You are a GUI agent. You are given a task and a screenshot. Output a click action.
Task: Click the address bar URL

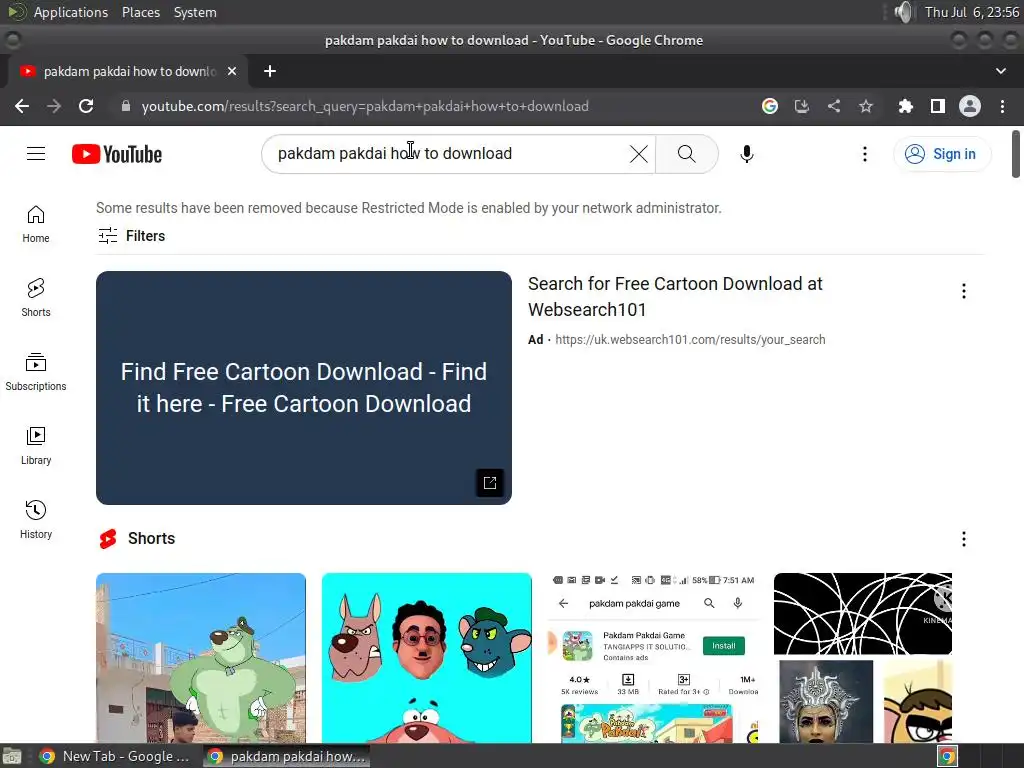point(365,106)
